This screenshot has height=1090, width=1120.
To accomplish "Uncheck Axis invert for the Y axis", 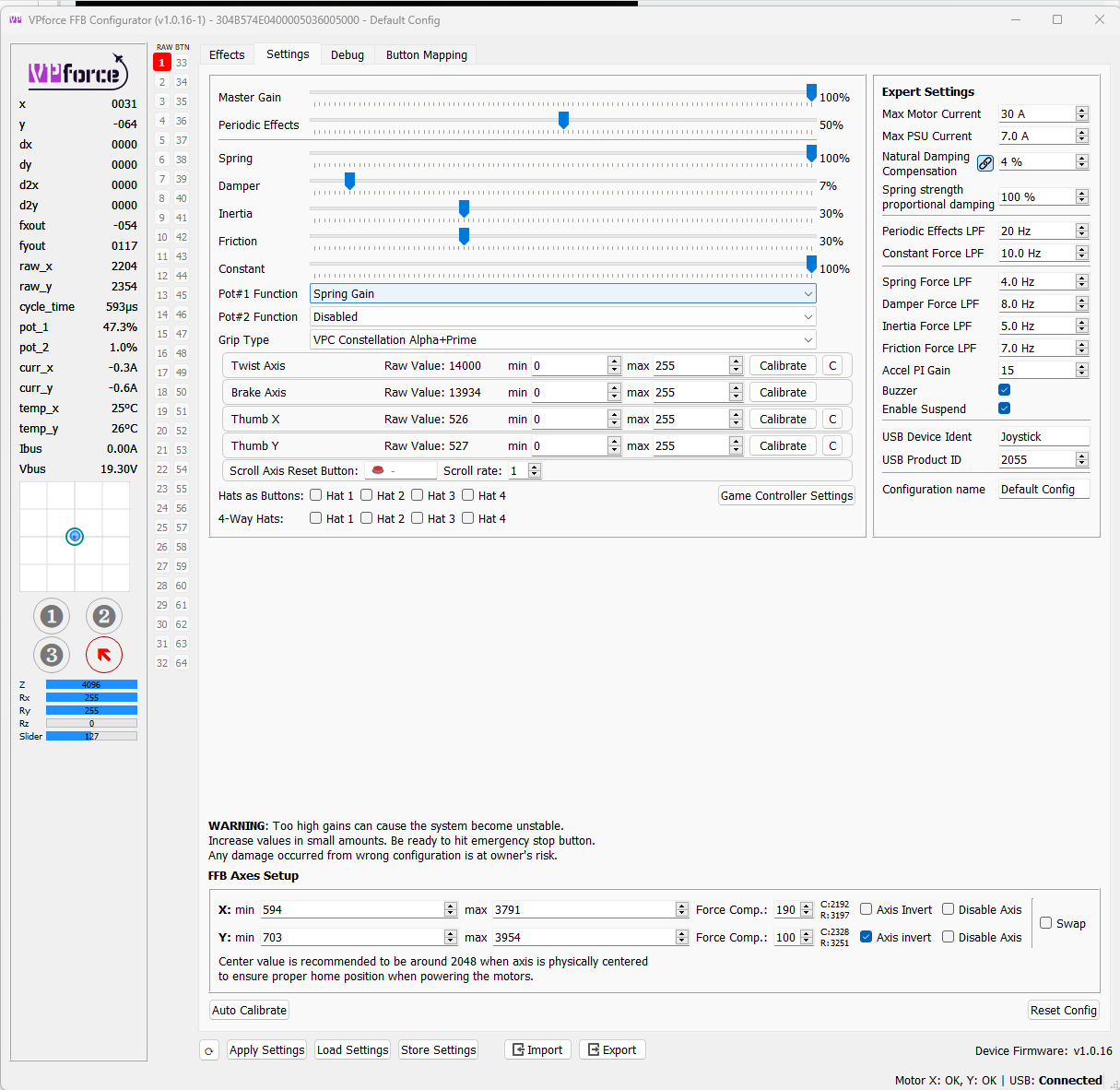I will [x=867, y=937].
